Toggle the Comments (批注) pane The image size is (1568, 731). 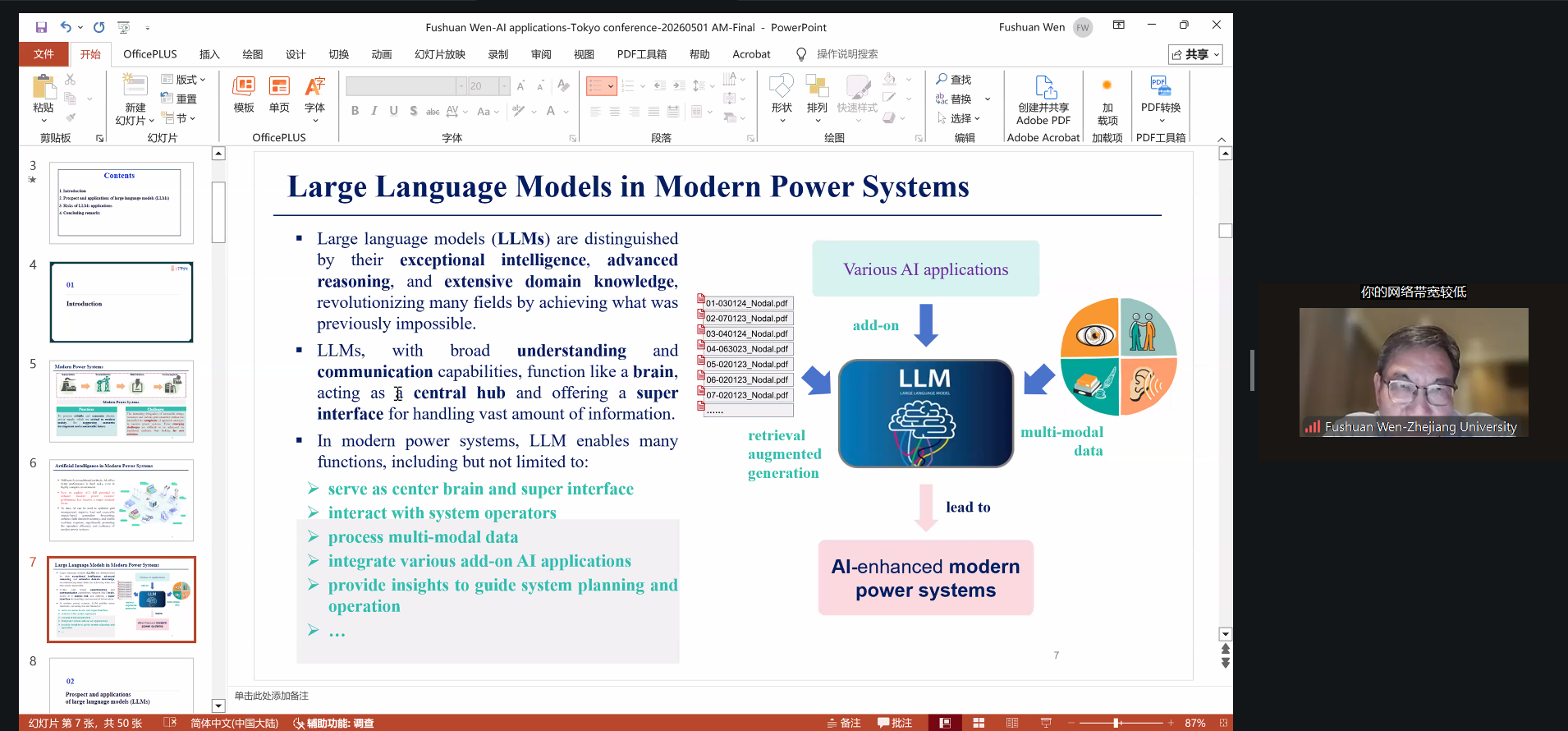click(895, 723)
